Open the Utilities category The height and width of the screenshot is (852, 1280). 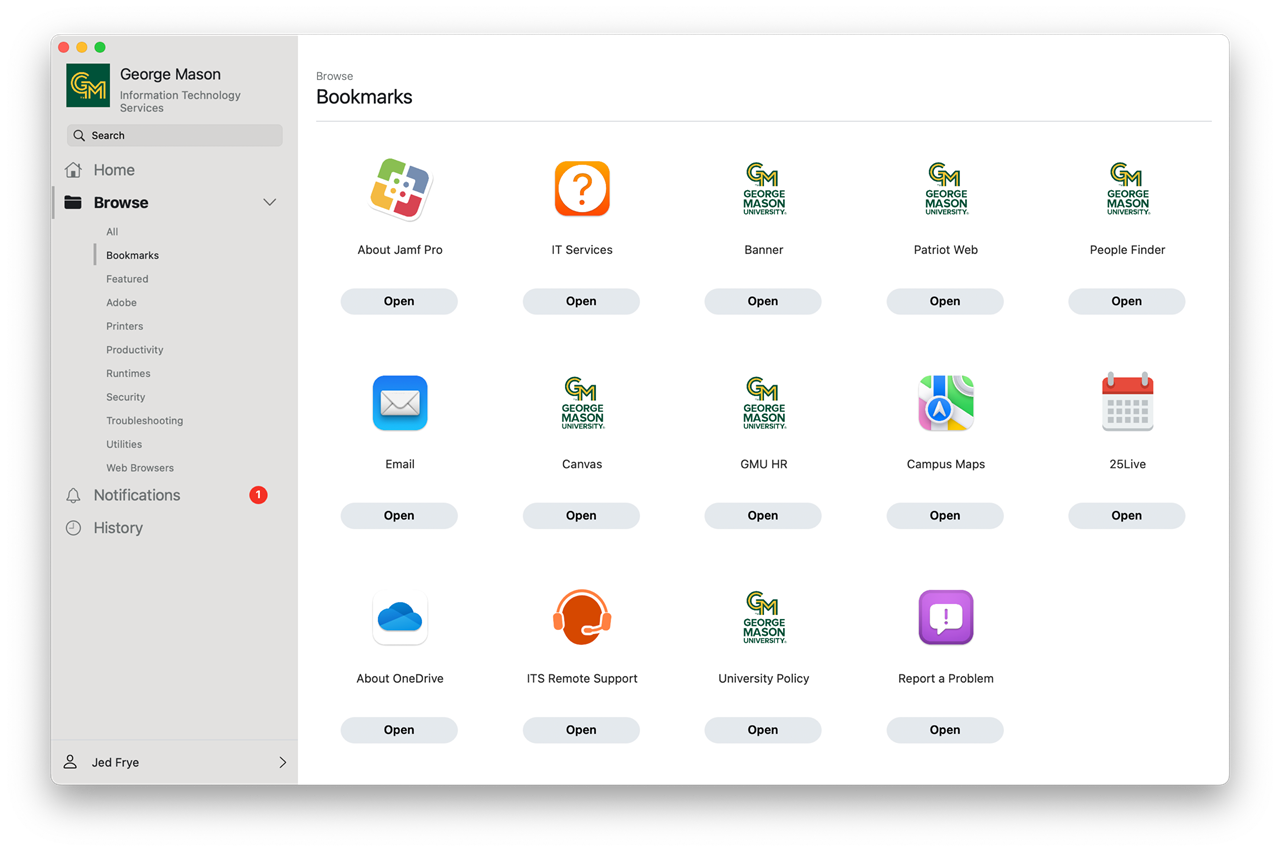point(124,444)
